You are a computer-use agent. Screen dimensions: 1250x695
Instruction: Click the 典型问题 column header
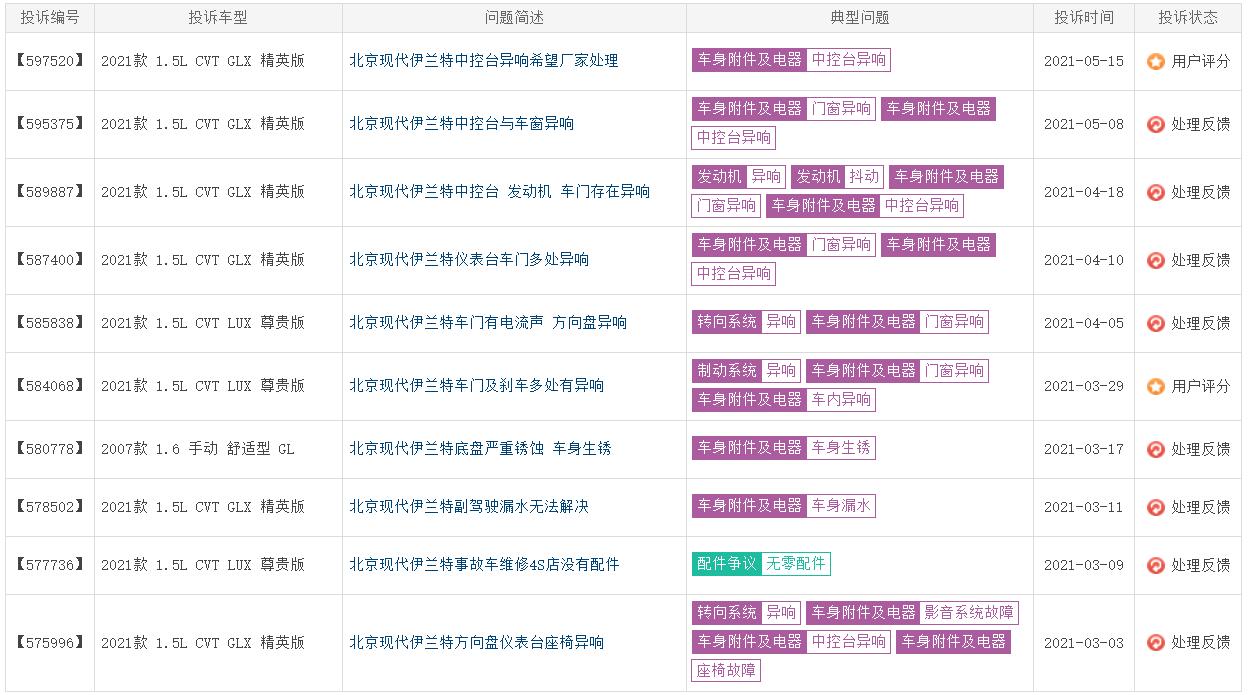[860, 17]
